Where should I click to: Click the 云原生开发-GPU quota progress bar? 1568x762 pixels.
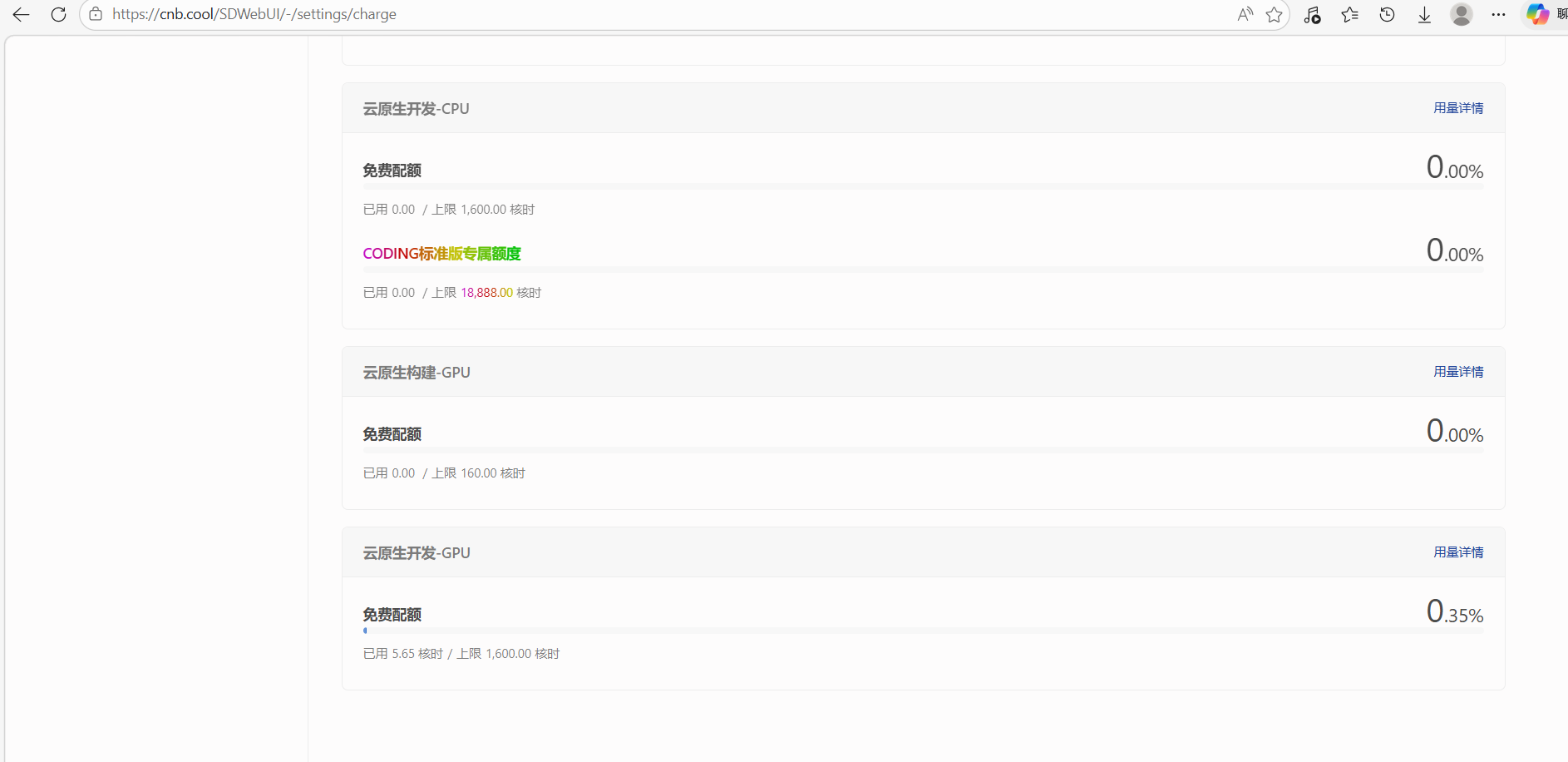tap(923, 631)
